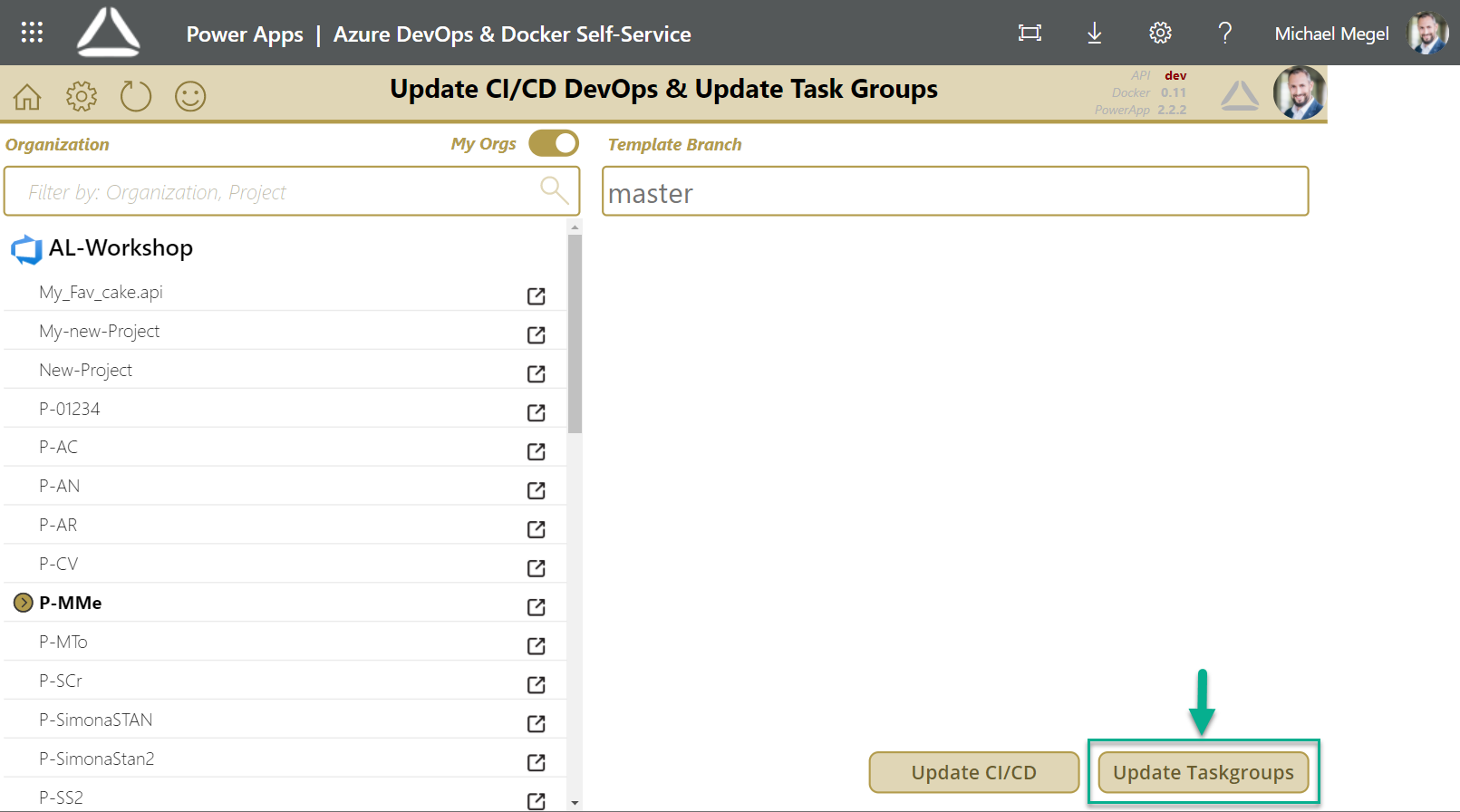Click the Template Branch master field
Image resolution: width=1460 pixels, height=812 pixels.
pos(955,191)
